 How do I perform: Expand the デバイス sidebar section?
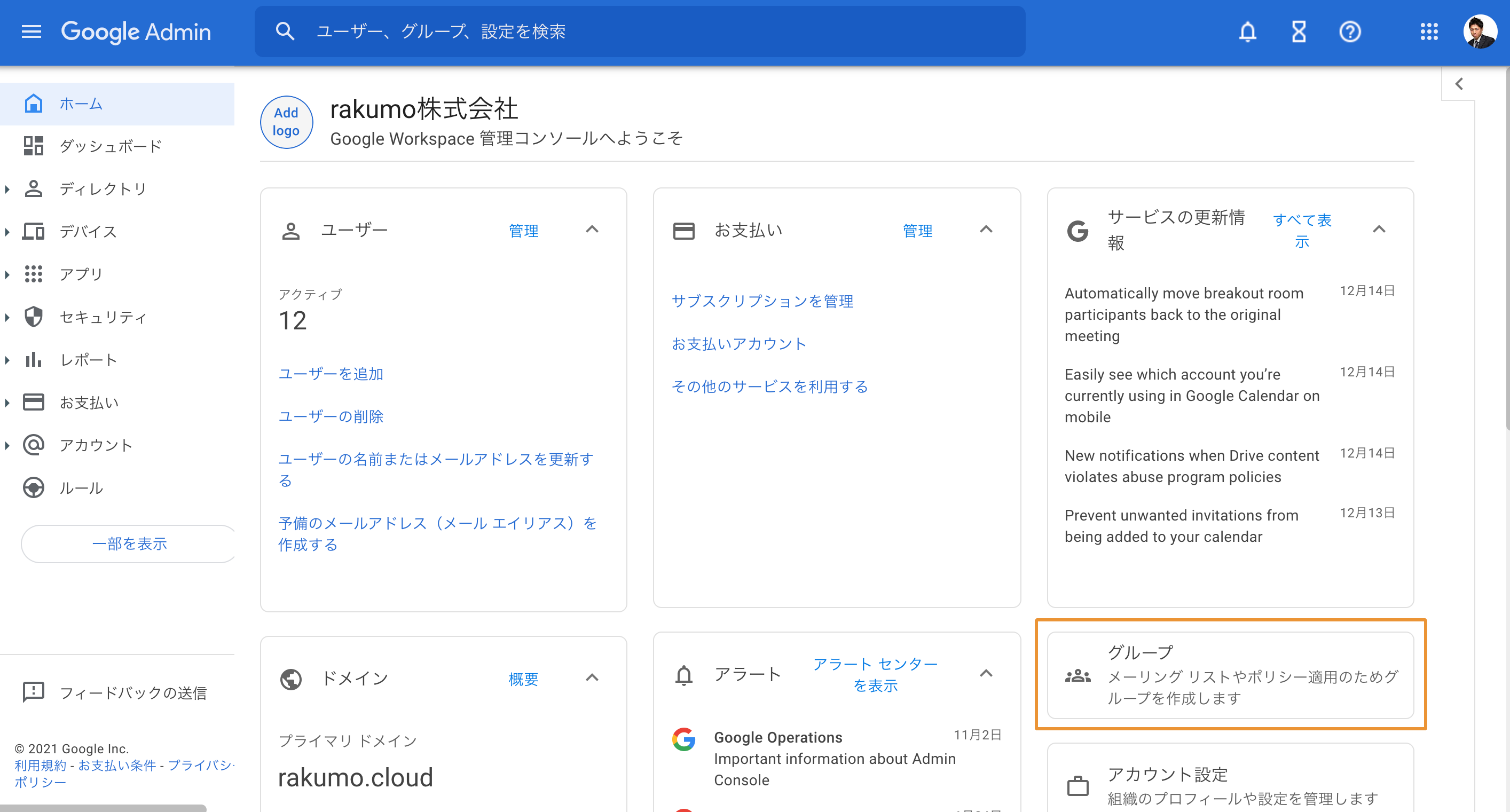click(x=7, y=232)
